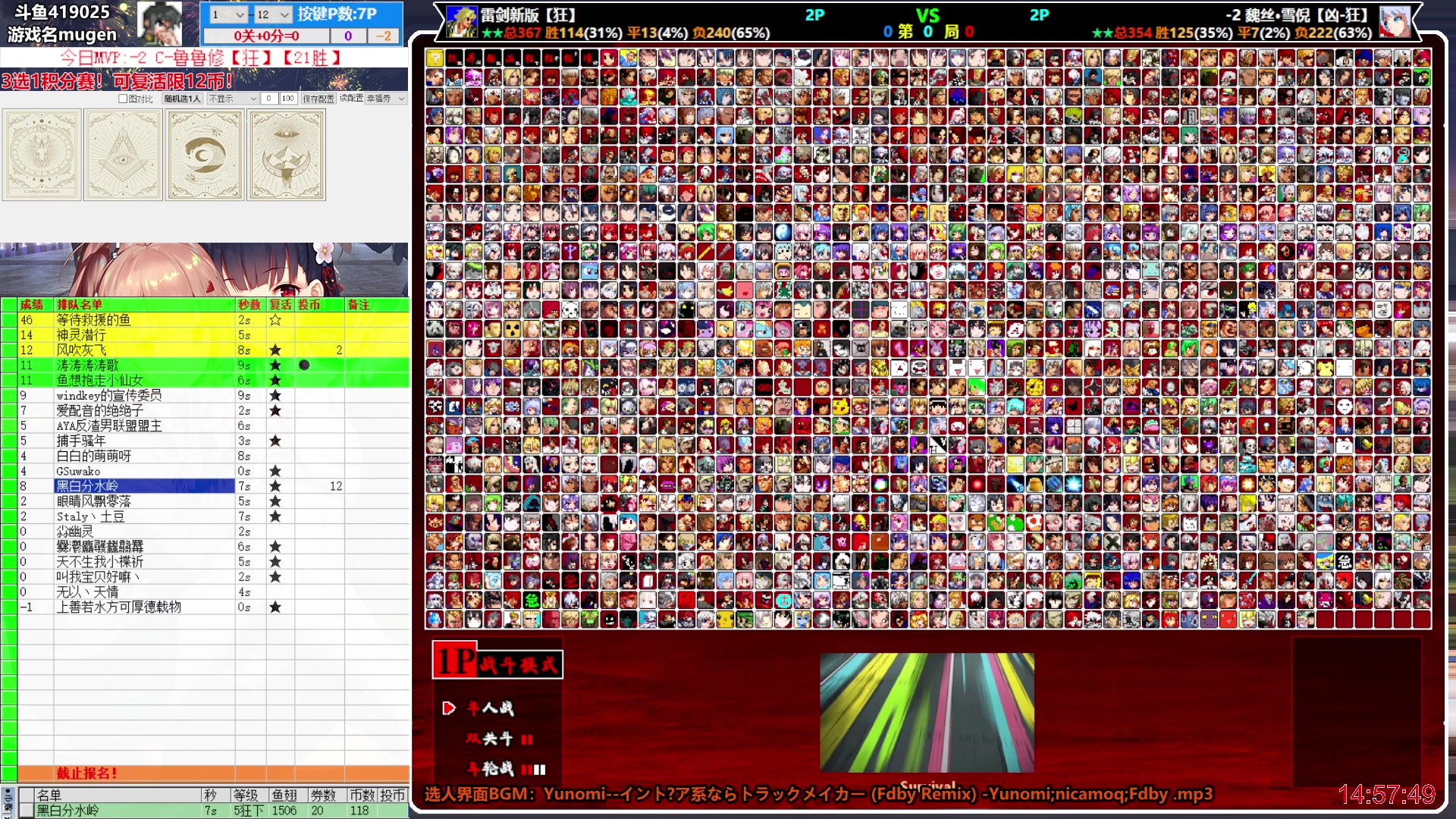
Task: Select the Staly丶土豆 name cell
Action: 145,516
